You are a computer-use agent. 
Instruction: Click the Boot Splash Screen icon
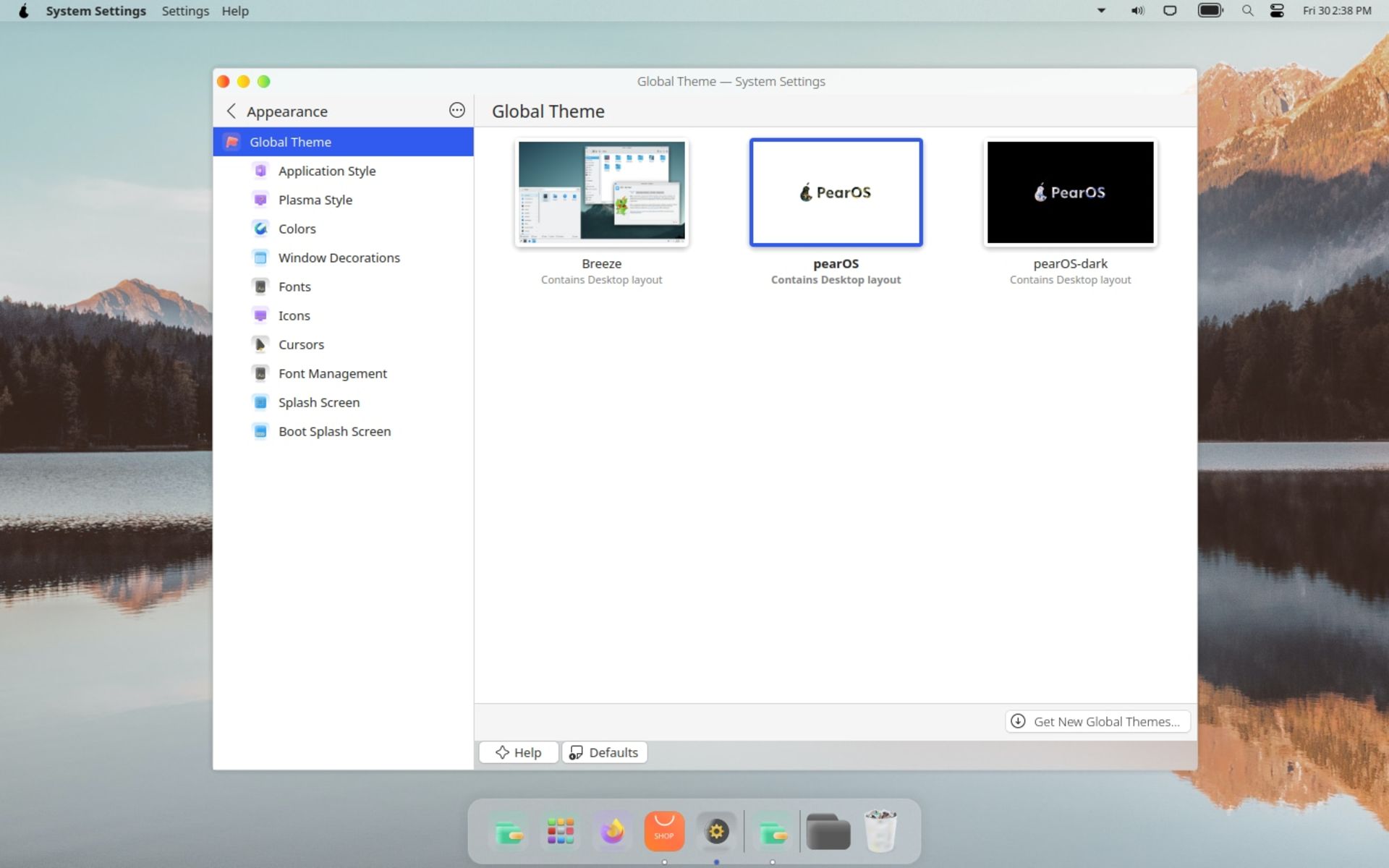click(260, 431)
